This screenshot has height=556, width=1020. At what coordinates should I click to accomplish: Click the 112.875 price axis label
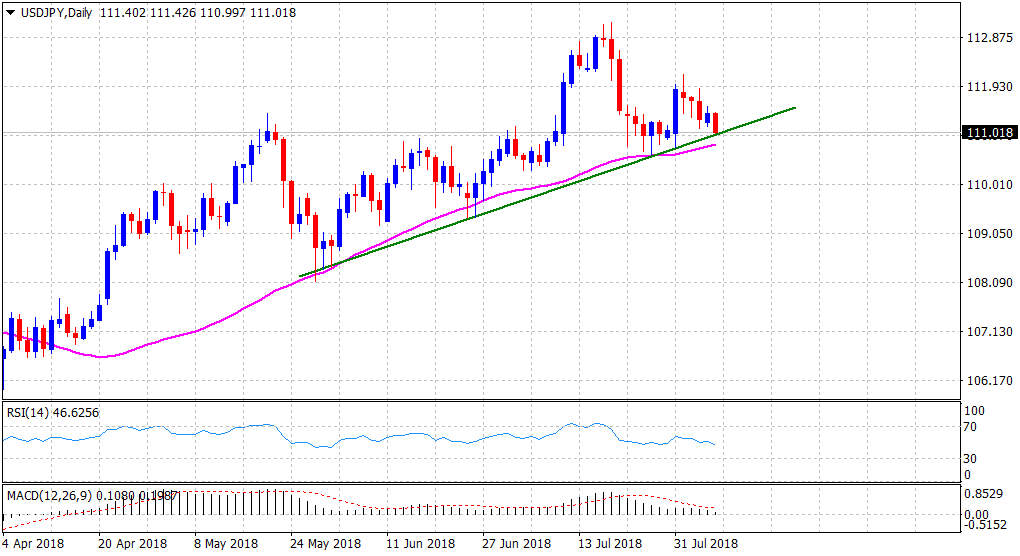(988, 38)
